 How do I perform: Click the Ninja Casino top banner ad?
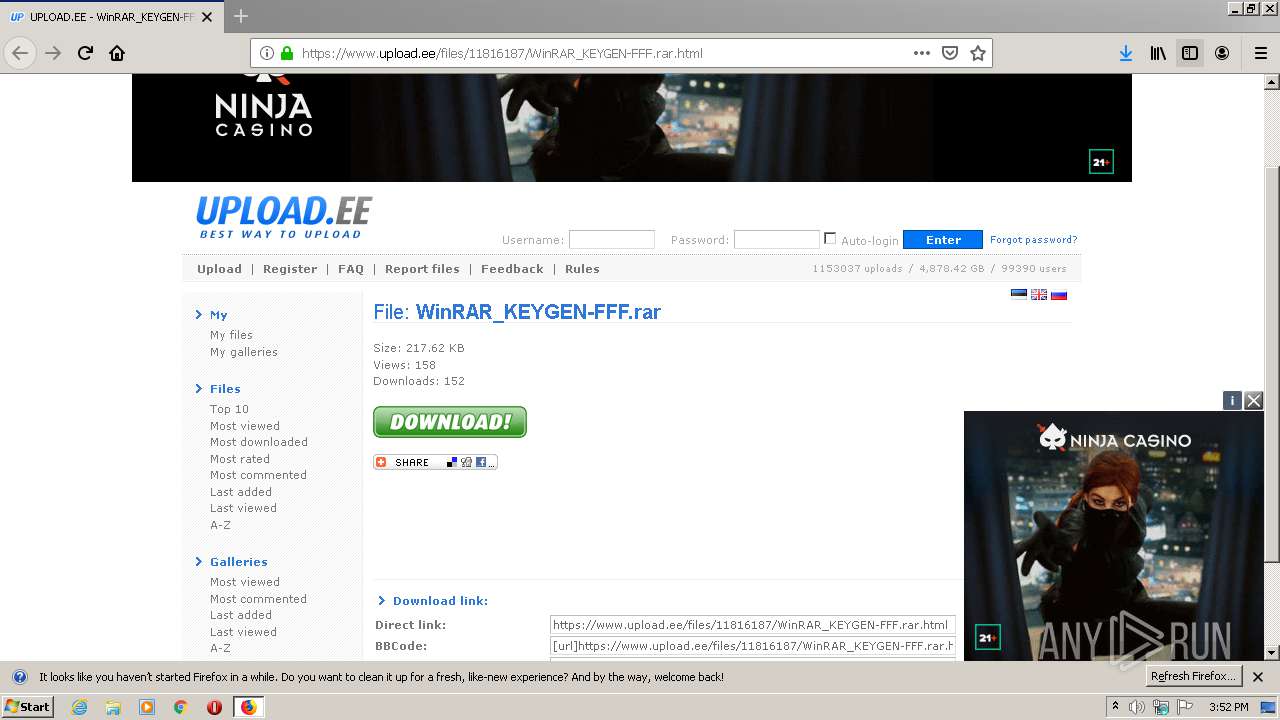pos(632,128)
